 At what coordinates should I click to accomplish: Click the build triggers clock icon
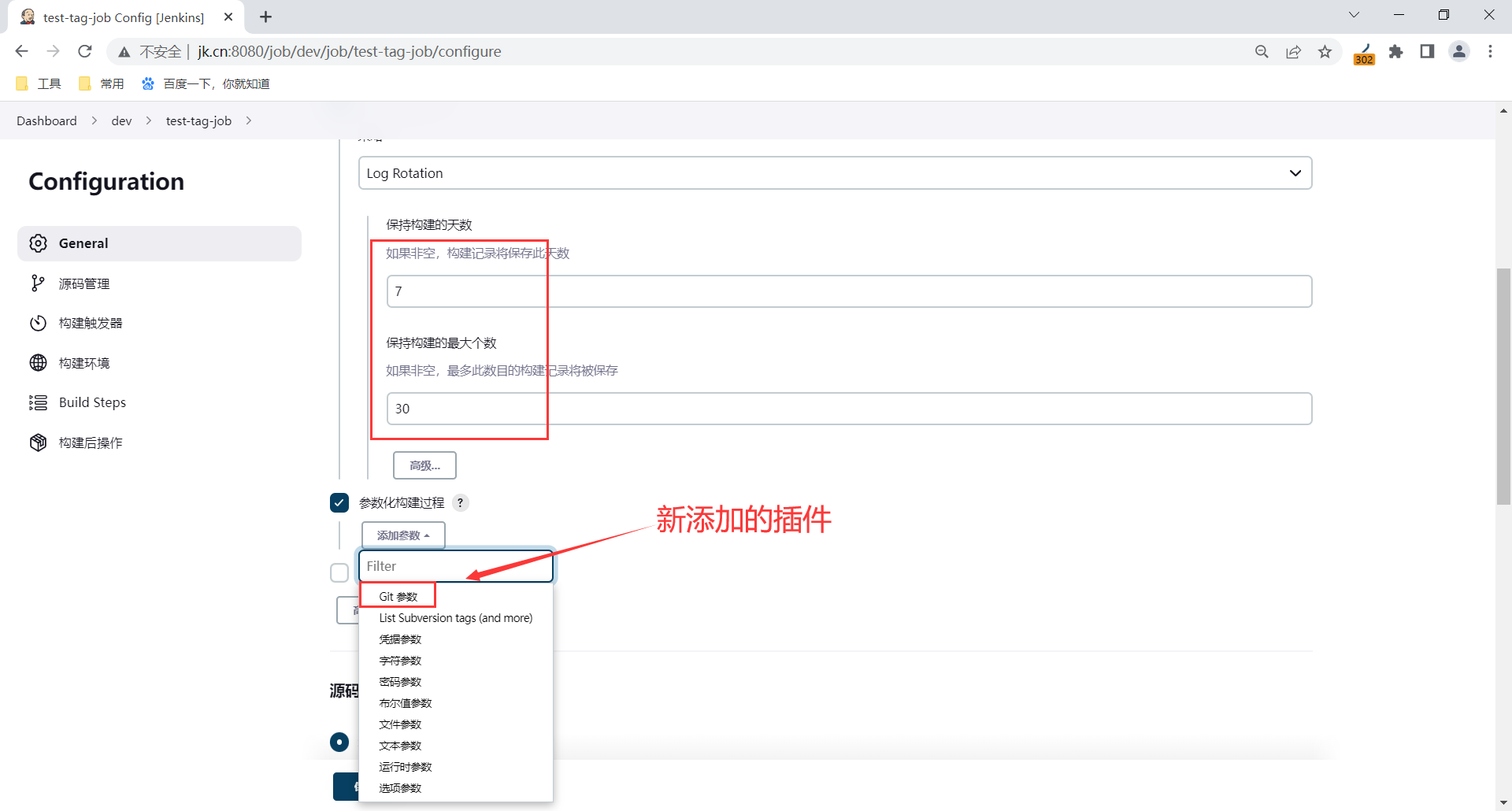(38, 323)
